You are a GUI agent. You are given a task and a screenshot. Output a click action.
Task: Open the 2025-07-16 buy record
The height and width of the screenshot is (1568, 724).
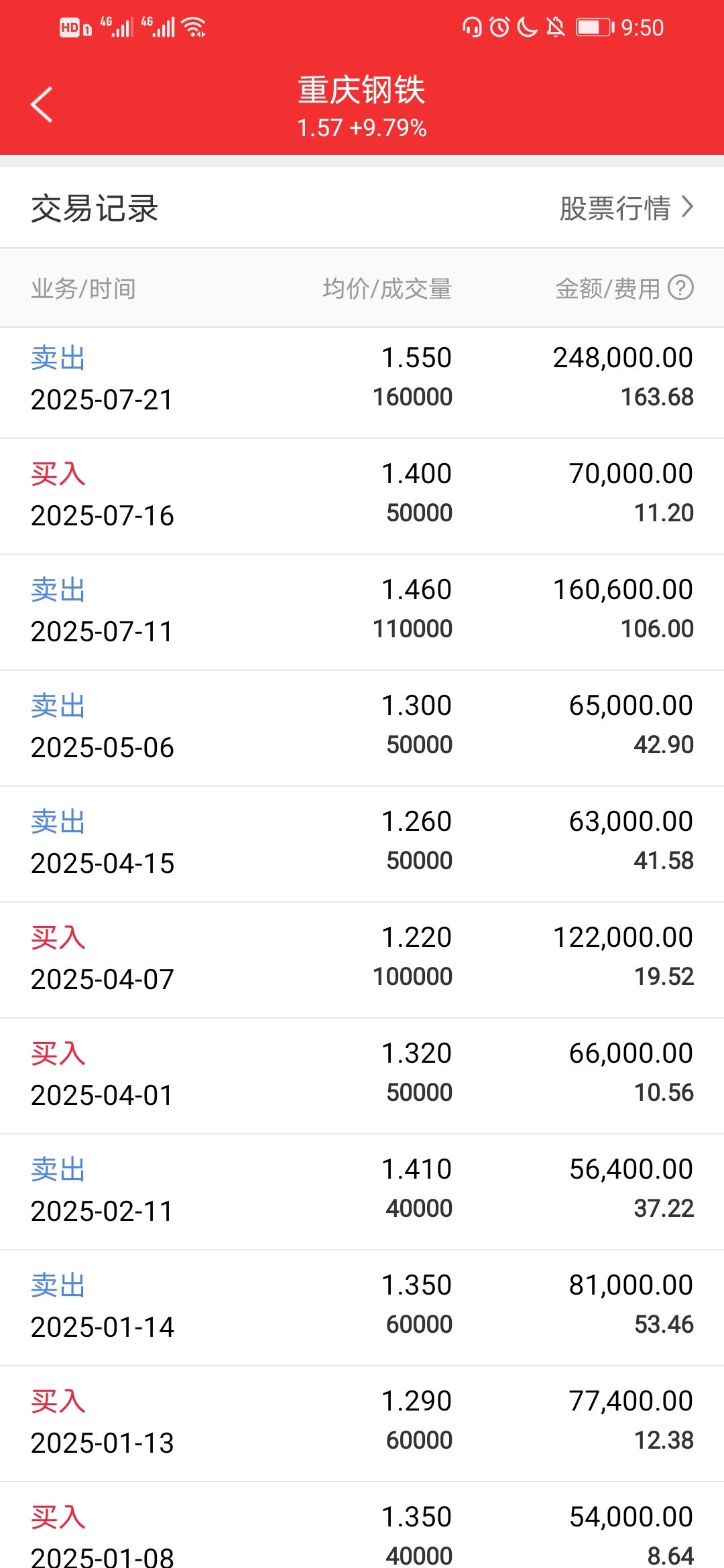(x=362, y=497)
